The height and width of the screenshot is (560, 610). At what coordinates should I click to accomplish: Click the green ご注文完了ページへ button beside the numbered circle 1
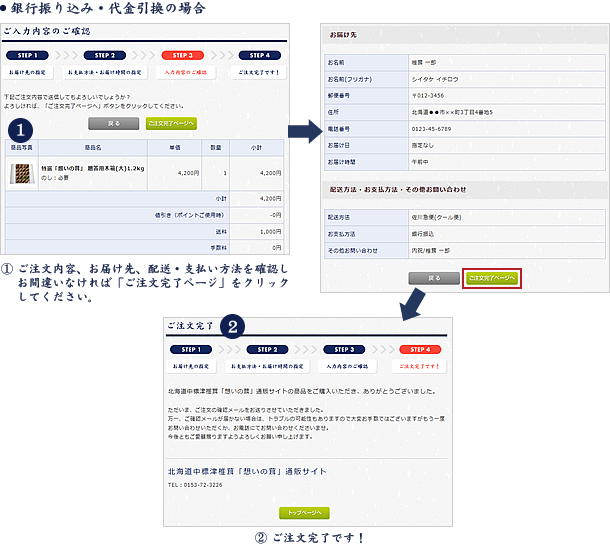171,123
